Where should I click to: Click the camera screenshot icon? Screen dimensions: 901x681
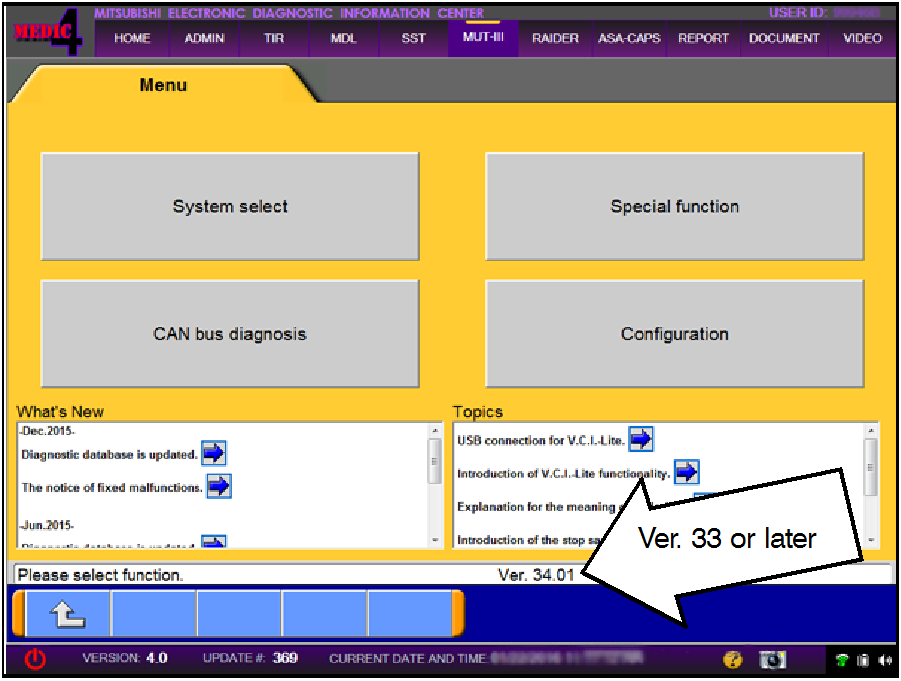tap(772, 659)
